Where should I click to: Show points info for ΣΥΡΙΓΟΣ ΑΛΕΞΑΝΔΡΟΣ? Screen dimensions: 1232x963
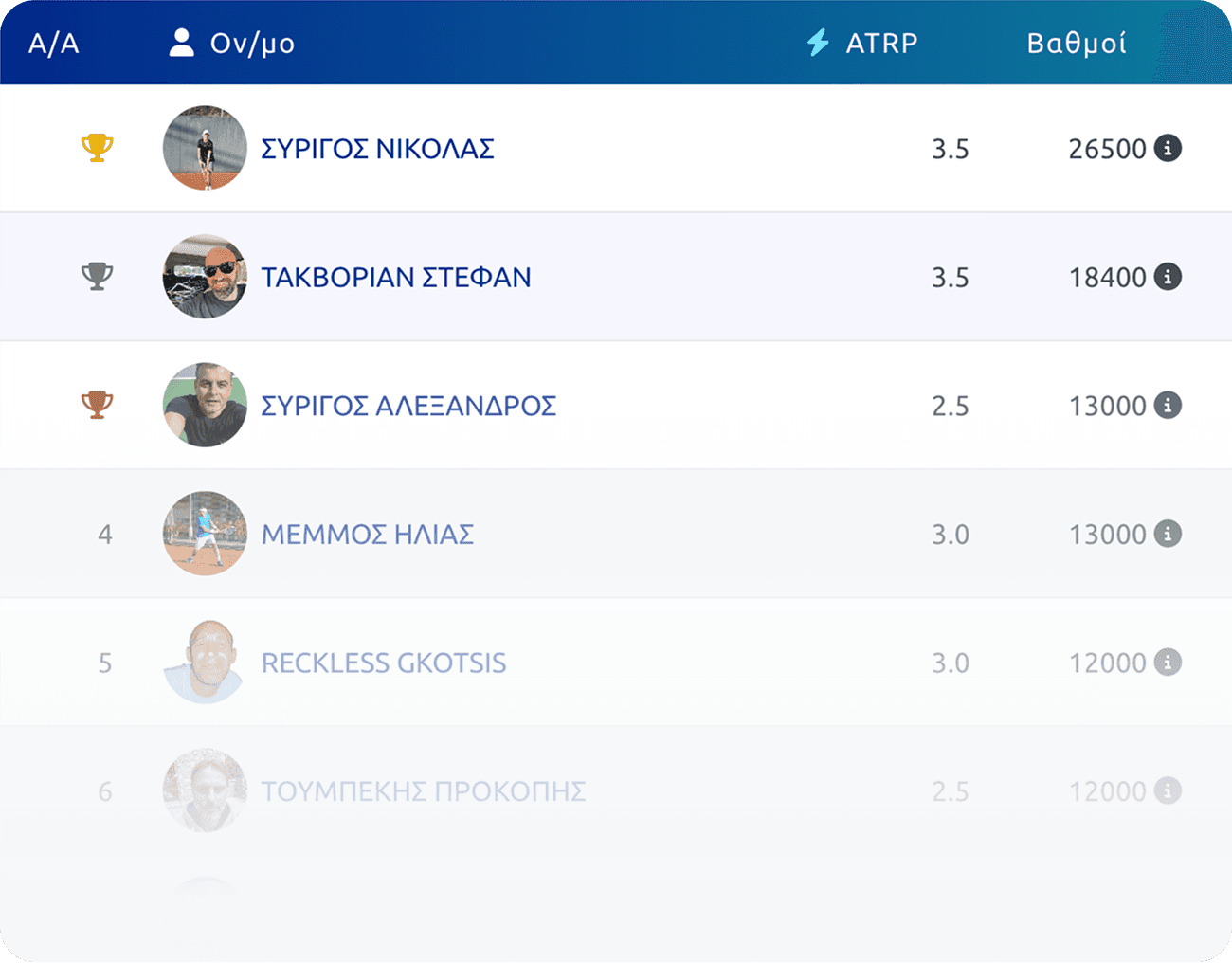tap(1168, 405)
